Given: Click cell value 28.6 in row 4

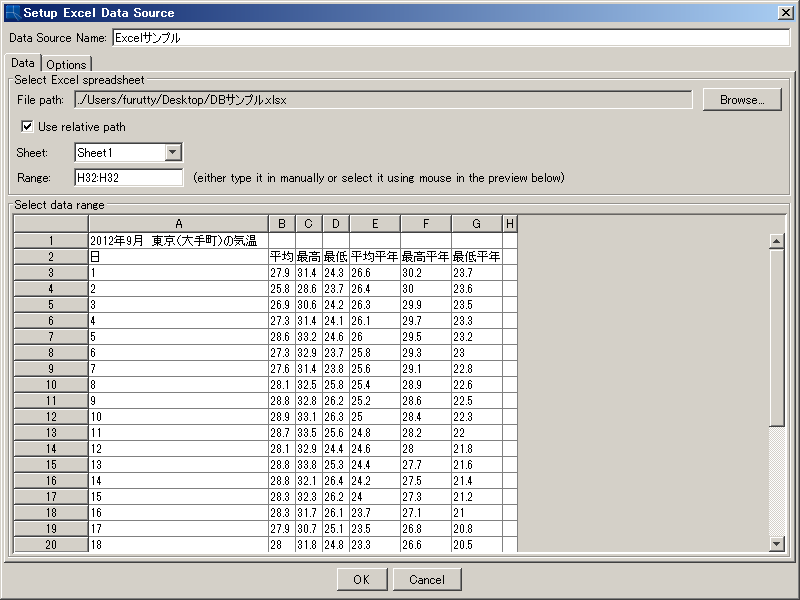Looking at the screenshot, I should 309,289.
